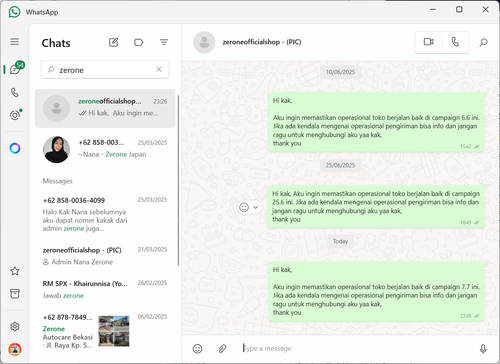The image size is (500, 364).
Task: Click the 10/06/2025 date separator
Action: coord(340,72)
